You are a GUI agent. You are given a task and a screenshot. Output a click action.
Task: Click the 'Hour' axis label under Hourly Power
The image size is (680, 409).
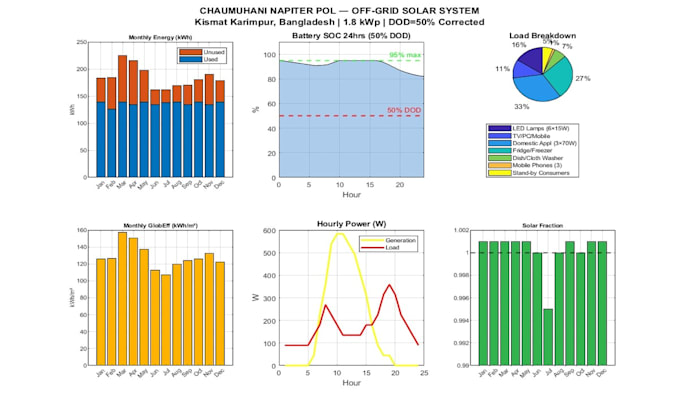pyautogui.click(x=351, y=383)
